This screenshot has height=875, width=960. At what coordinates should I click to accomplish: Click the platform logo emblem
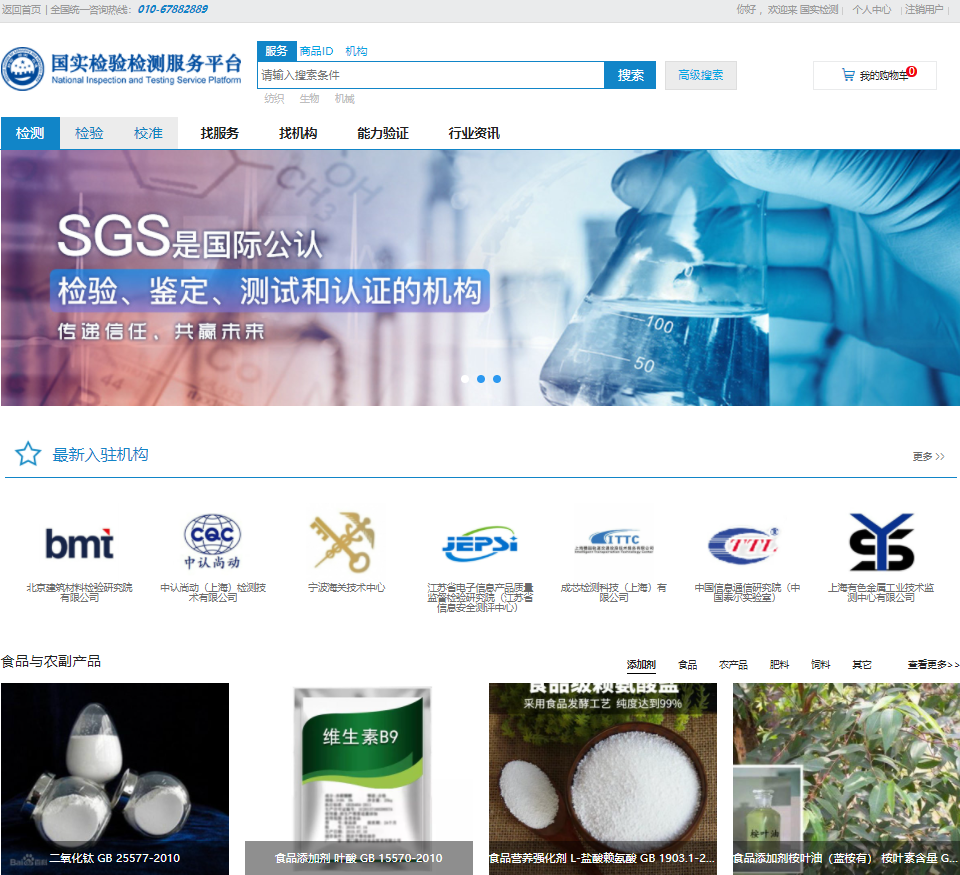pos(23,69)
